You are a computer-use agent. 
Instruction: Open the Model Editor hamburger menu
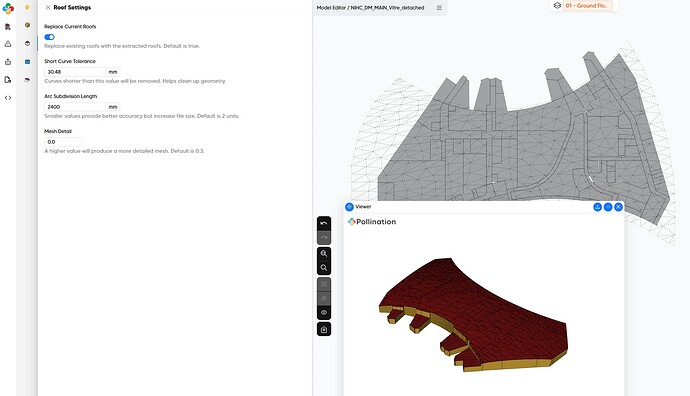[x=439, y=7]
